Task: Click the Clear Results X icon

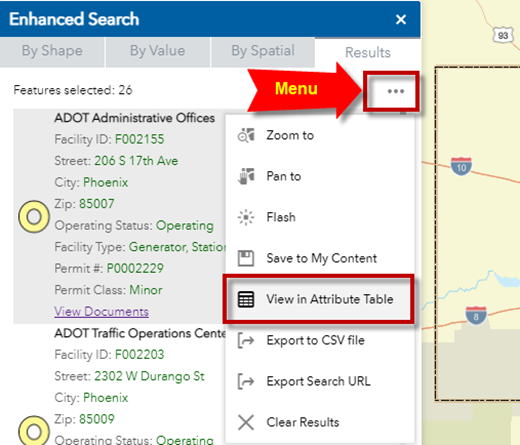Action: click(246, 422)
